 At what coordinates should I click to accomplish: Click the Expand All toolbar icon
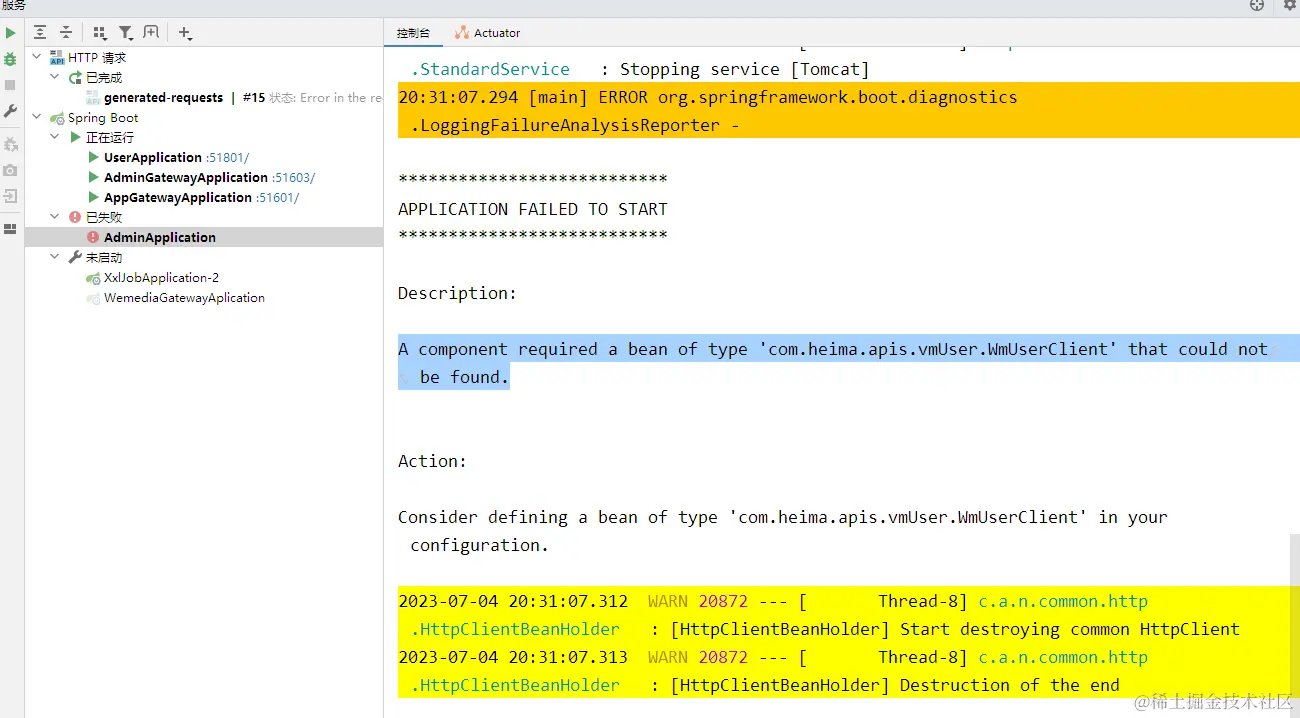(x=40, y=33)
